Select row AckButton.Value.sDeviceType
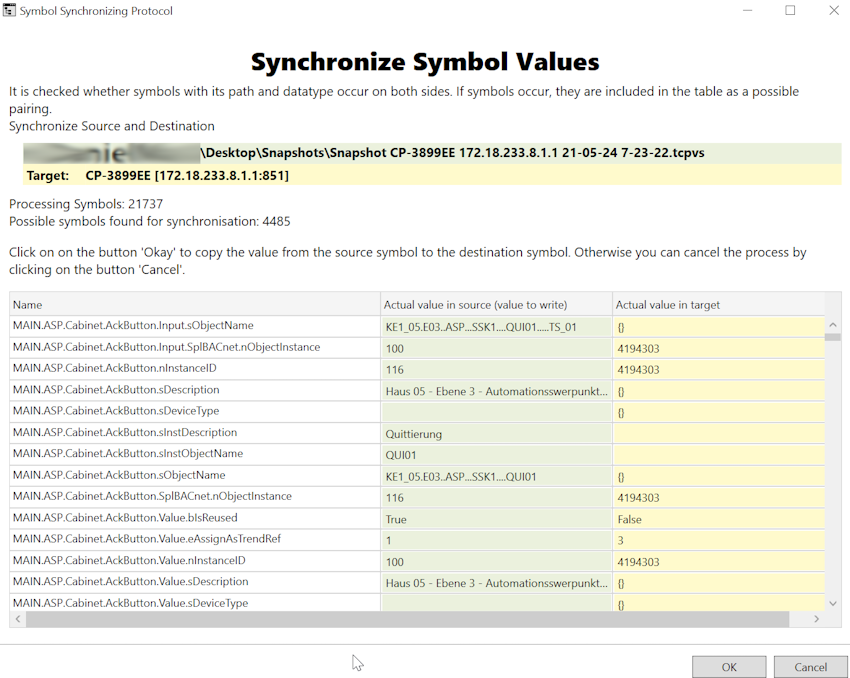The image size is (850, 678). point(417,603)
